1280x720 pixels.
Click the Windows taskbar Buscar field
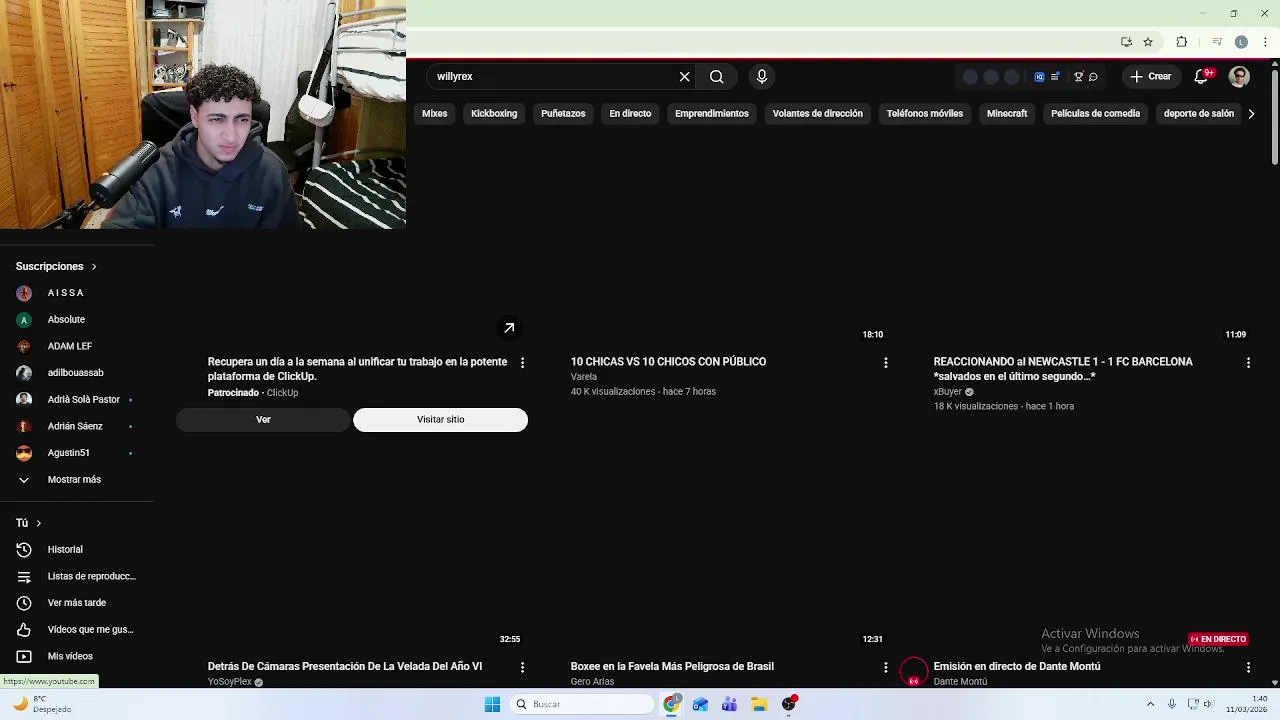pos(582,704)
